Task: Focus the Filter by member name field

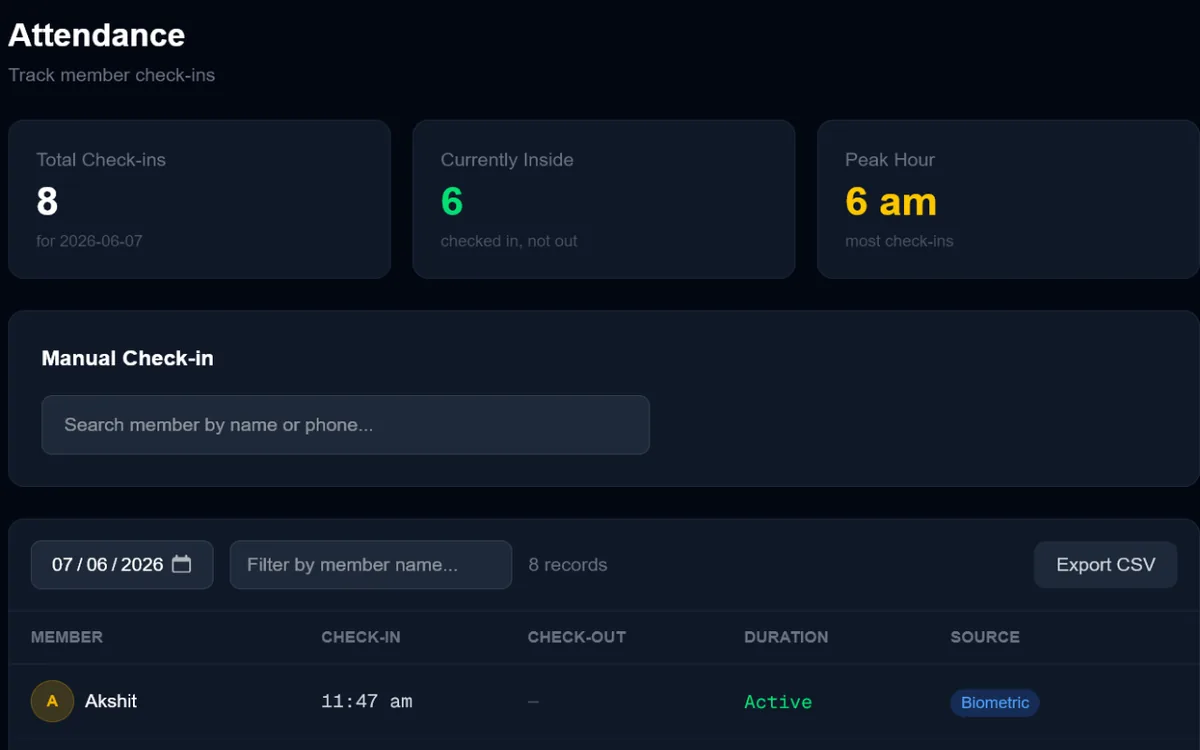Action: pos(371,564)
